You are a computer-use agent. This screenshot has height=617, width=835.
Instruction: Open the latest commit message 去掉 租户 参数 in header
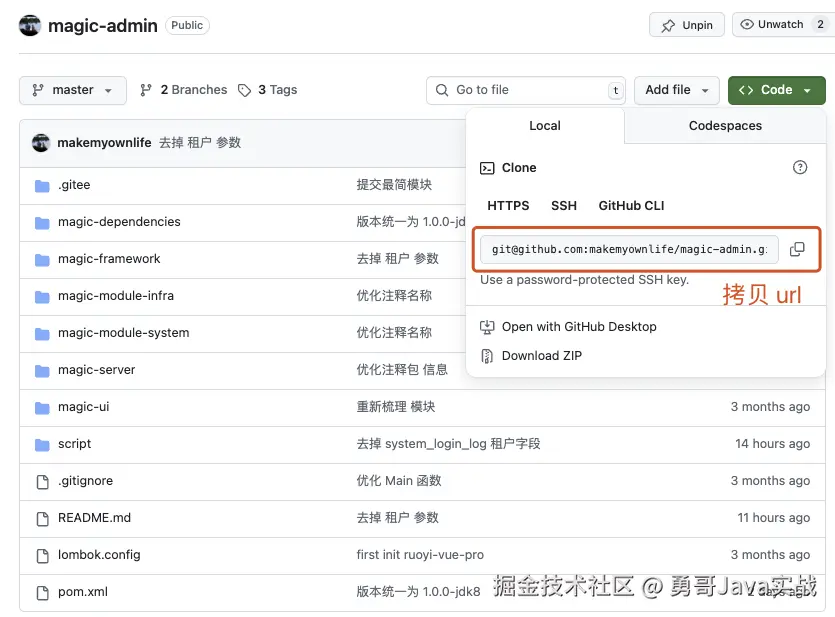tap(200, 143)
